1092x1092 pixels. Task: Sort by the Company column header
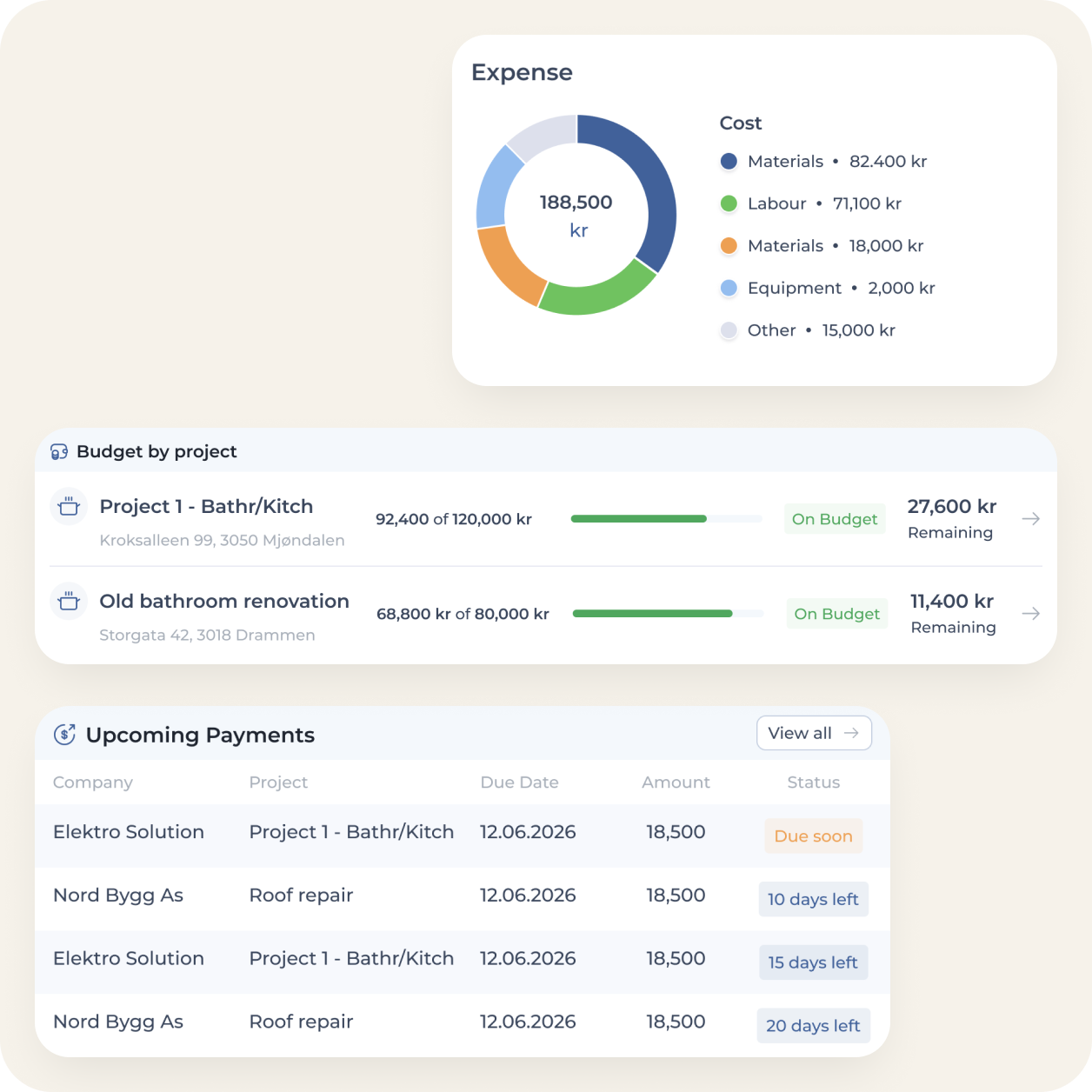click(93, 782)
